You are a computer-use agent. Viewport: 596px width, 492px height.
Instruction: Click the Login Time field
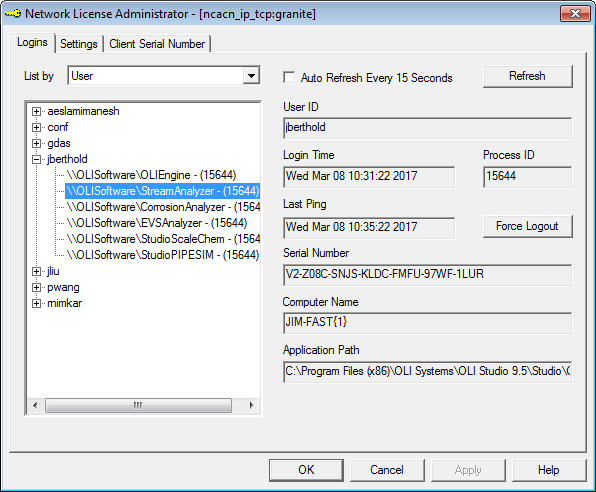[x=369, y=176]
